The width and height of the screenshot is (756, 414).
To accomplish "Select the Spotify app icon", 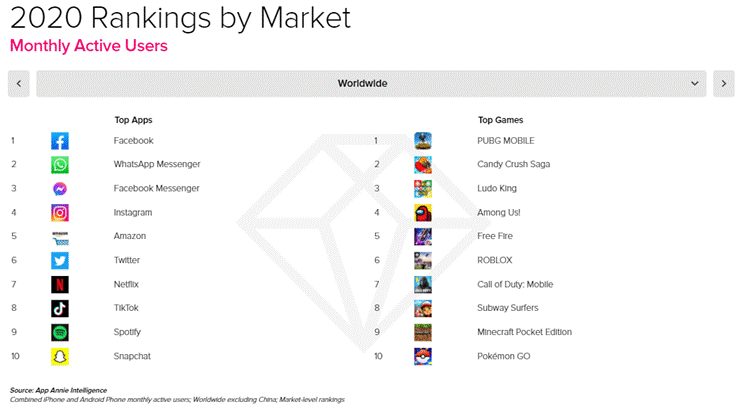I will [x=60, y=332].
